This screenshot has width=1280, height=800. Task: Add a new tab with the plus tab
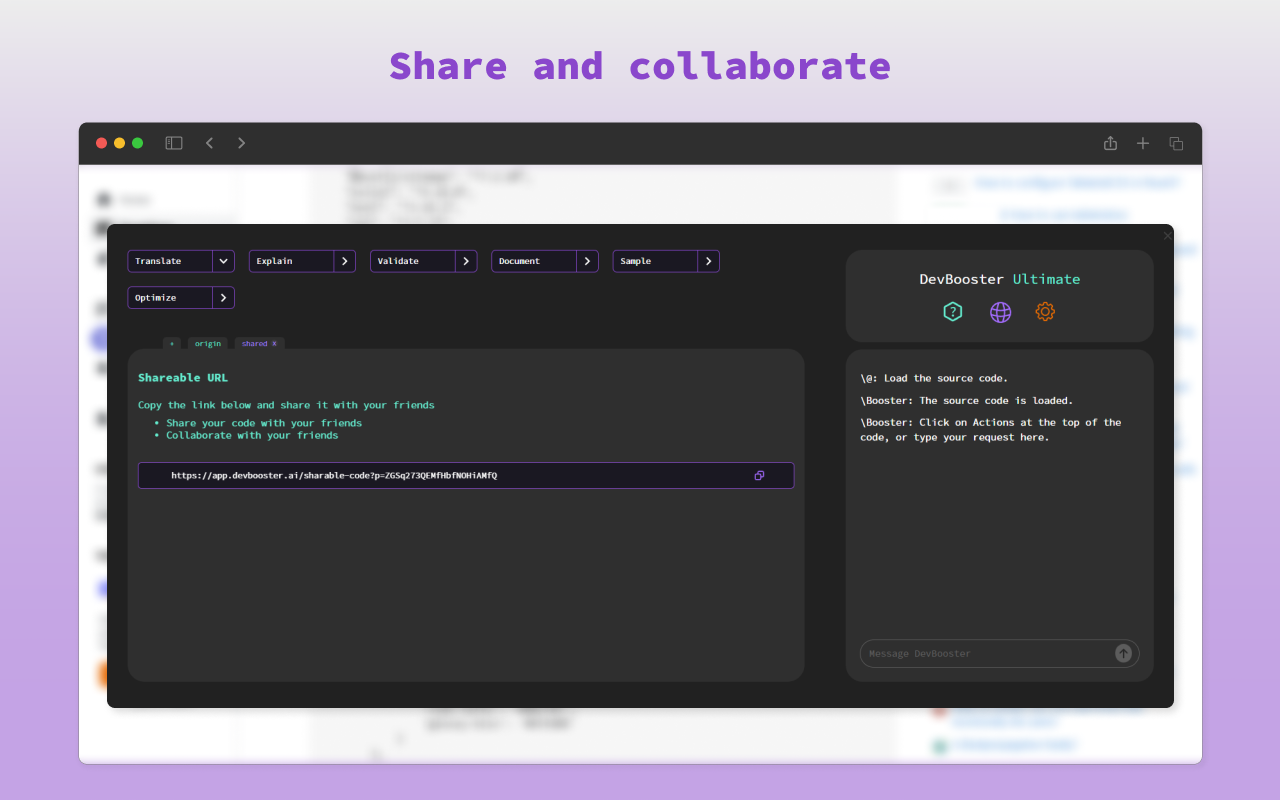pyautogui.click(x=172, y=343)
